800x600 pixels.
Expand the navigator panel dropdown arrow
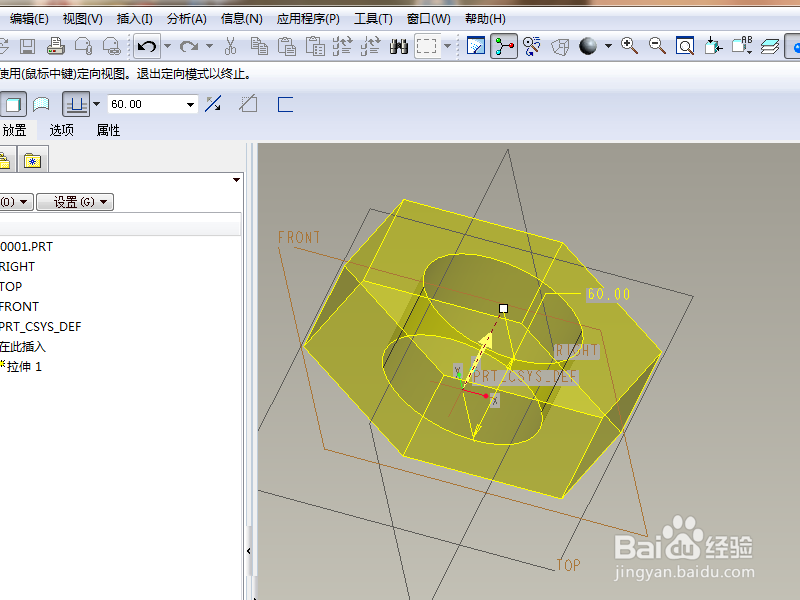(x=236, y=180)
